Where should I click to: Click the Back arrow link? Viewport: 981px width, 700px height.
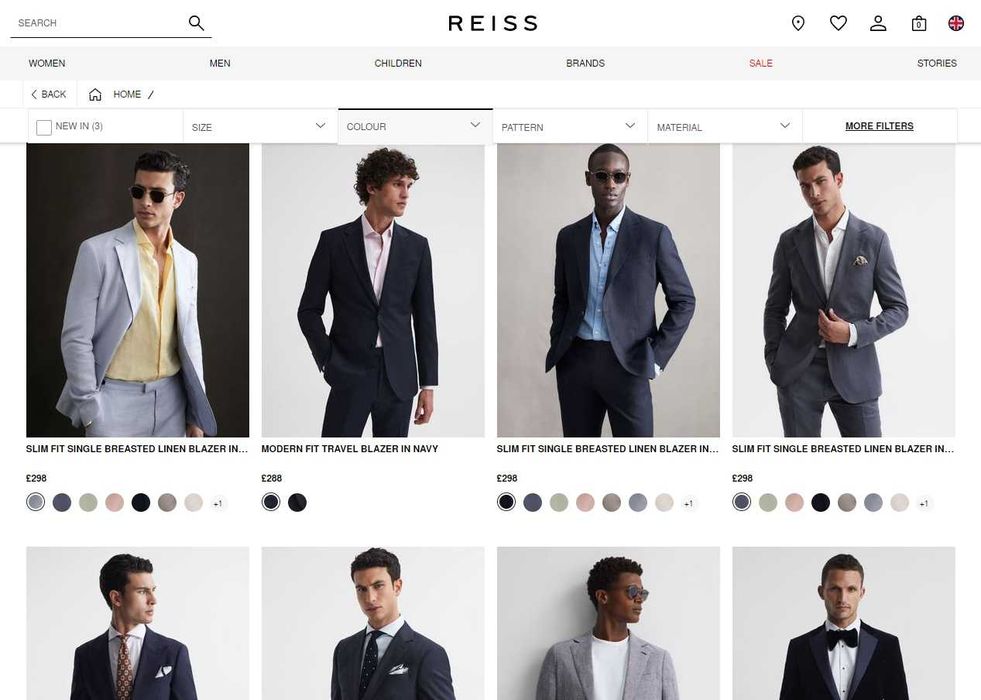tap(48, 95)
